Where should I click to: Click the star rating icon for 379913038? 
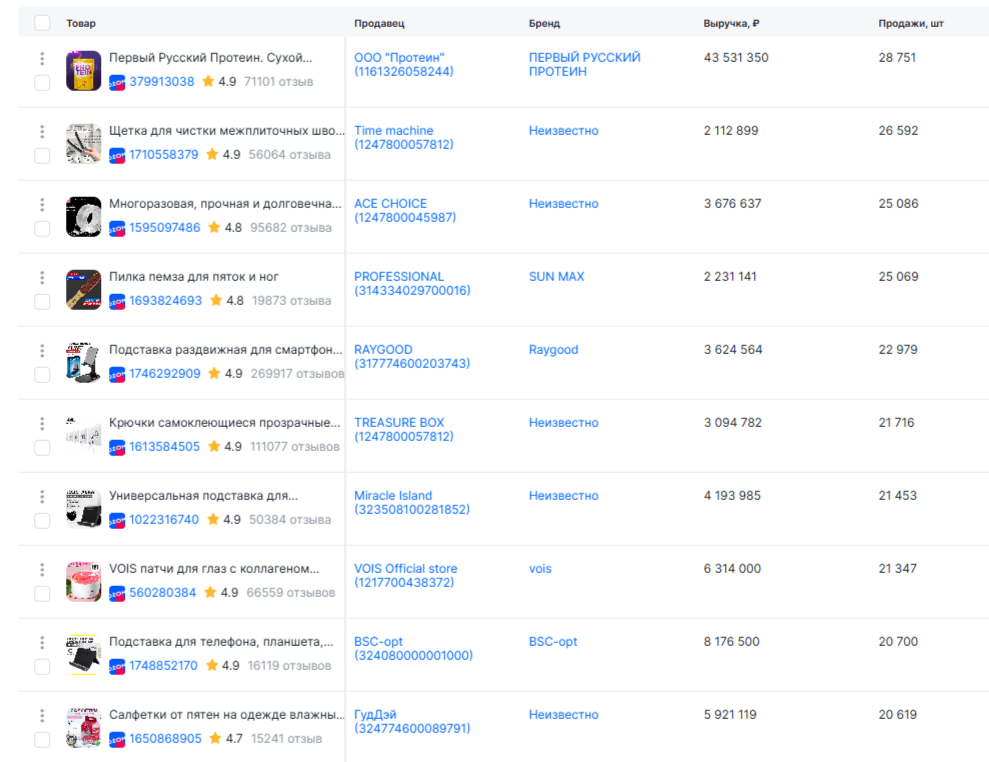click(208, 81)
